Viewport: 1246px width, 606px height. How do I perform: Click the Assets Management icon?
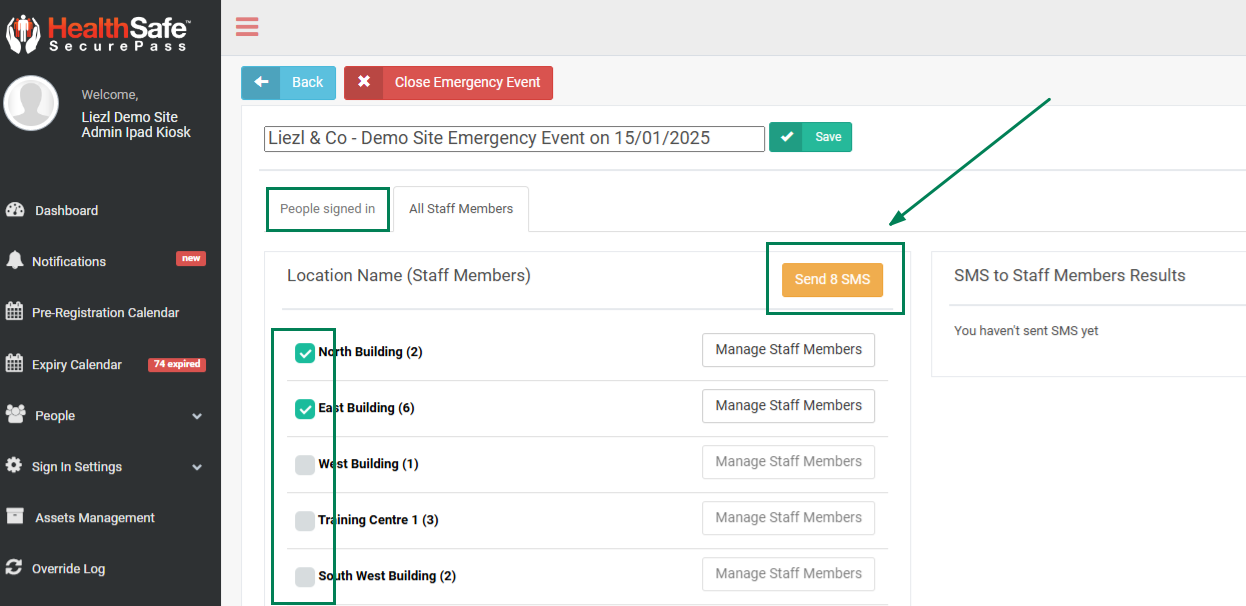coord(14,517)
